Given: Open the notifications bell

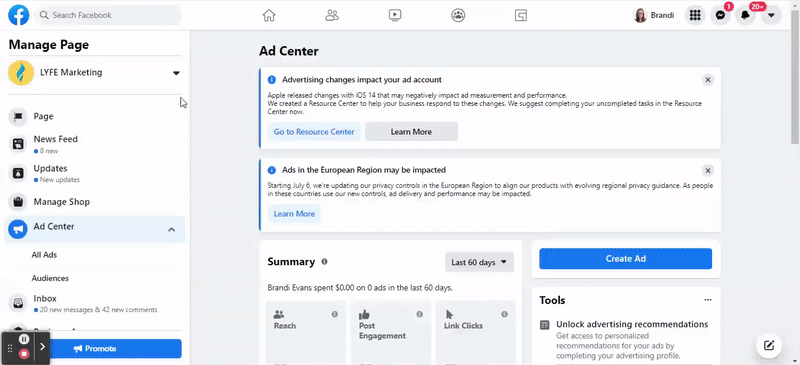Looking at the screenshot, I should point(745,15).
